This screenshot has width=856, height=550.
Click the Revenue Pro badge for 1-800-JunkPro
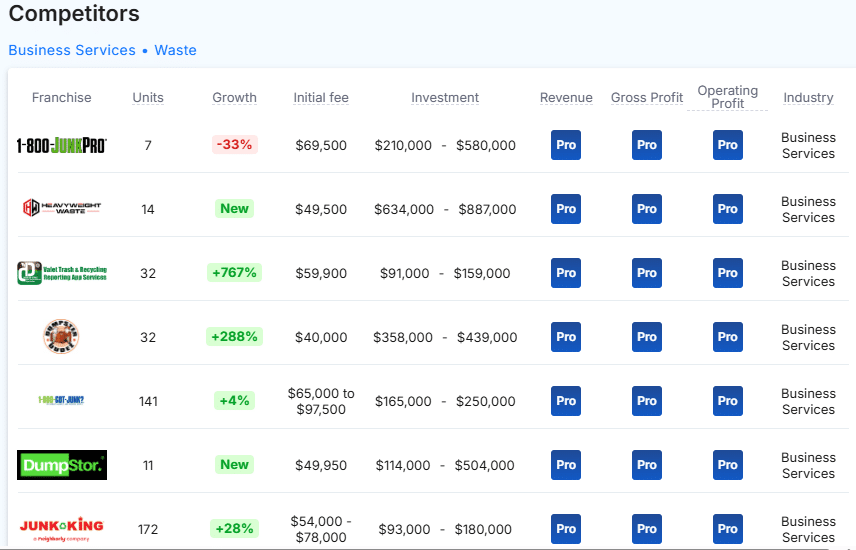click(x=566, y=145)
